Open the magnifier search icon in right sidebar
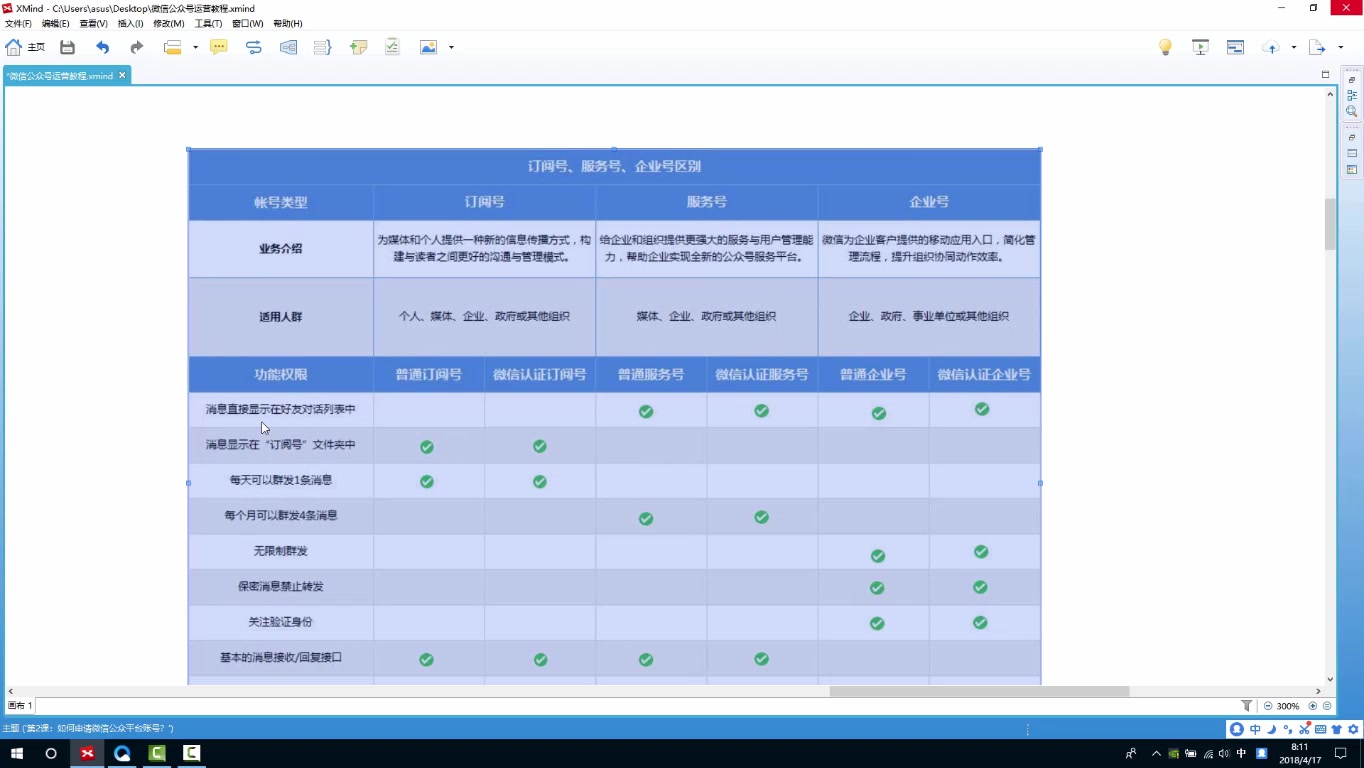This screenshot has width=1364, height=768. pyautogui.click(x=1352, y=111)
